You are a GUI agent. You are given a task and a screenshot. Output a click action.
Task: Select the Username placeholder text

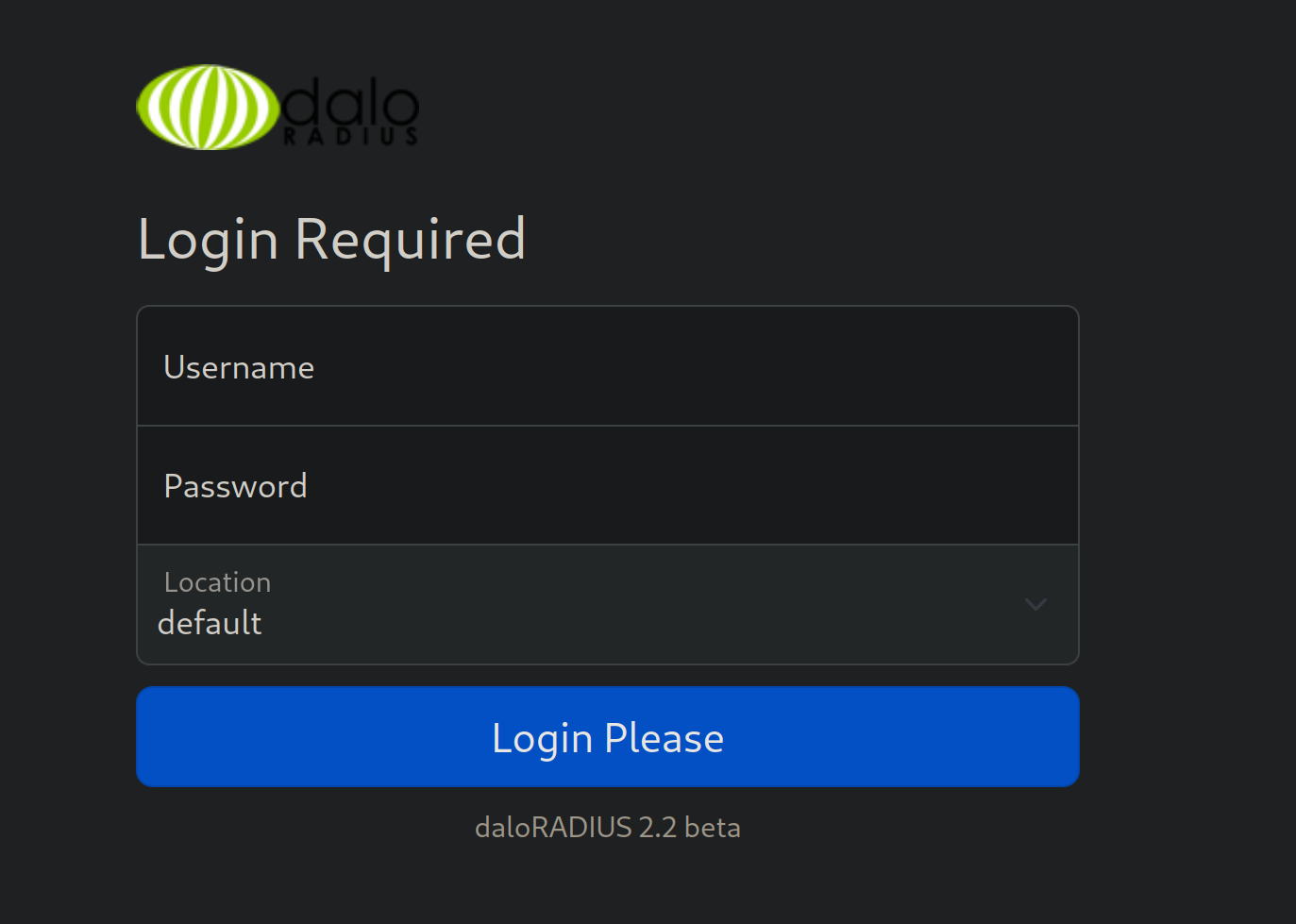(x=239, y=367)
